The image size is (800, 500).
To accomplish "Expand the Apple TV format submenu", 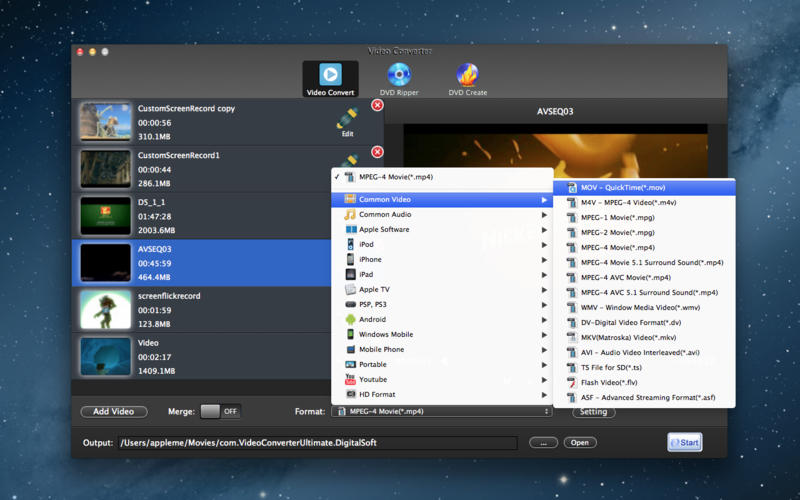I will [x=442, y=289].
